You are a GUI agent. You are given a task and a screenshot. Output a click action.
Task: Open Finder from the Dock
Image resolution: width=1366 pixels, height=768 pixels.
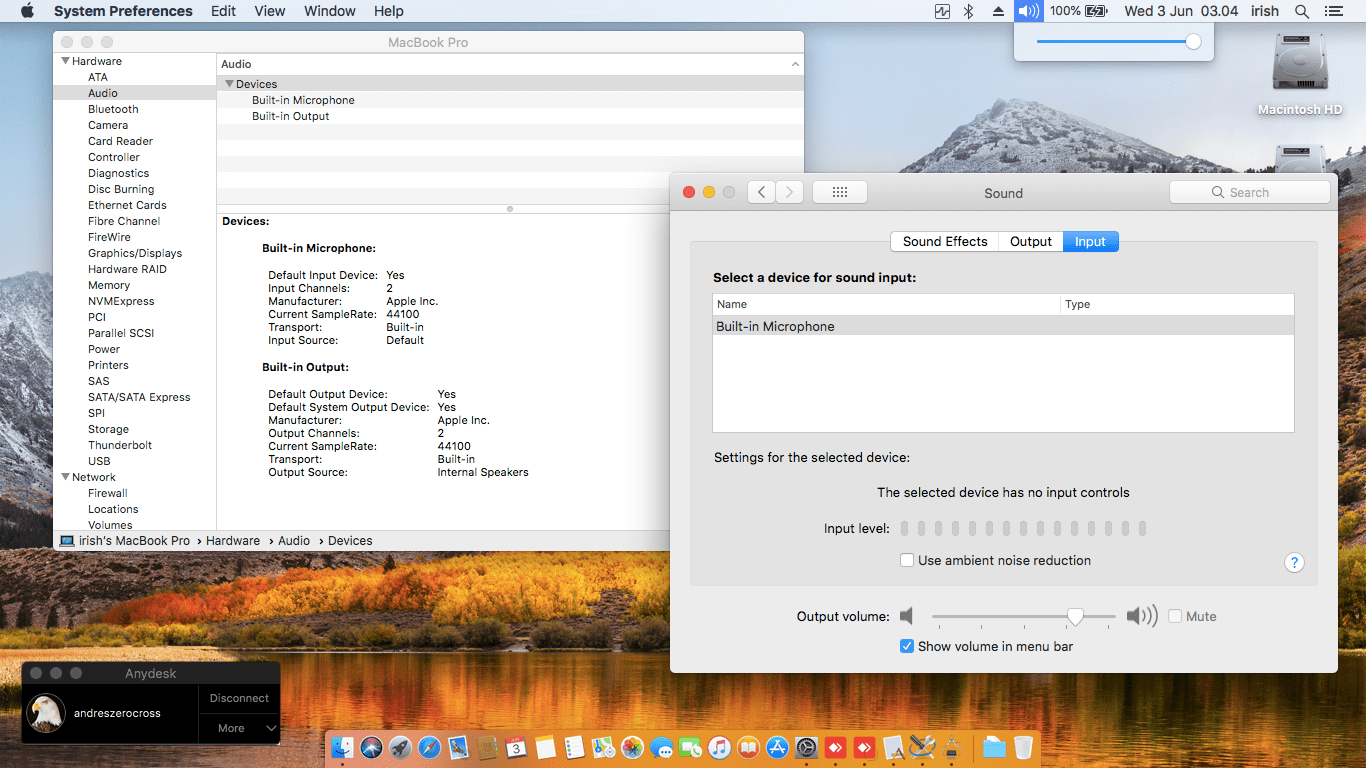[343, 747]
